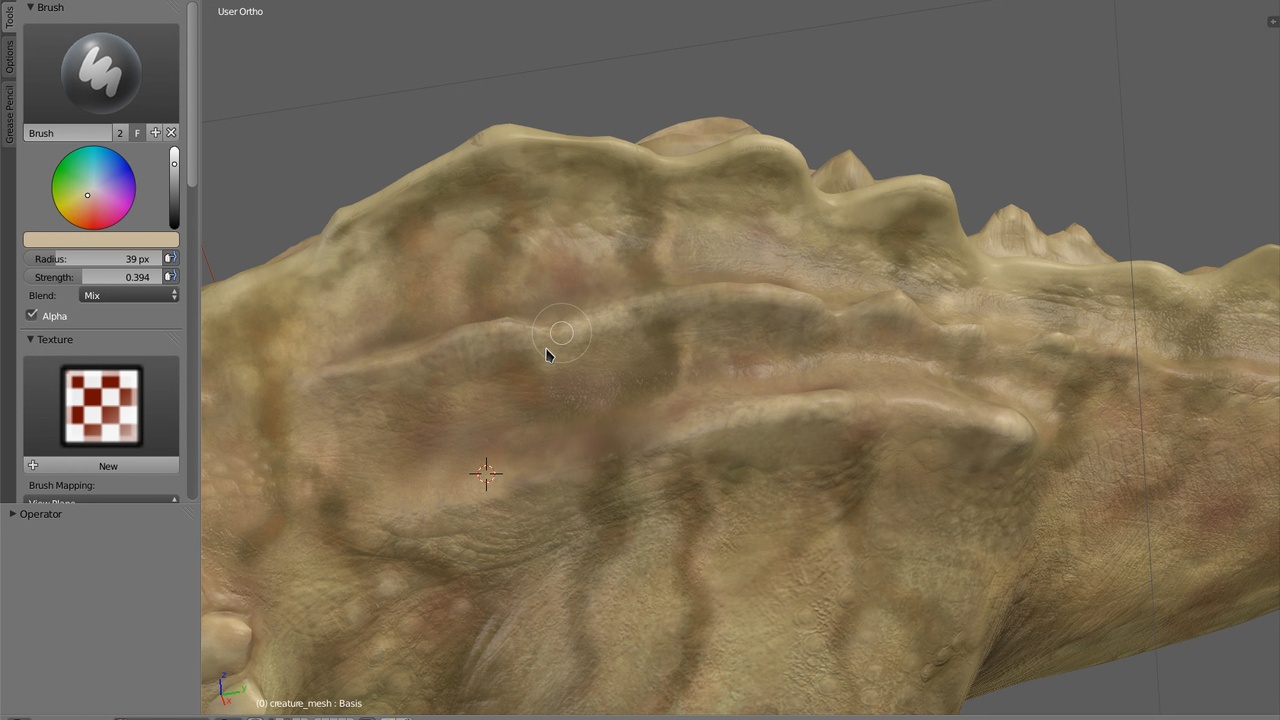The width and height of the screenshot is (1280, 720).
Task: Click the Brush name field
Action: tap(68, 133)
